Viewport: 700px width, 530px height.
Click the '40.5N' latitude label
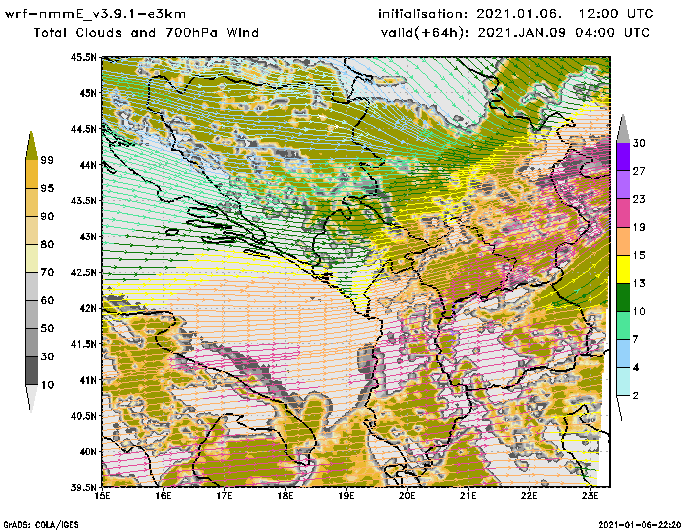point(83,416)
